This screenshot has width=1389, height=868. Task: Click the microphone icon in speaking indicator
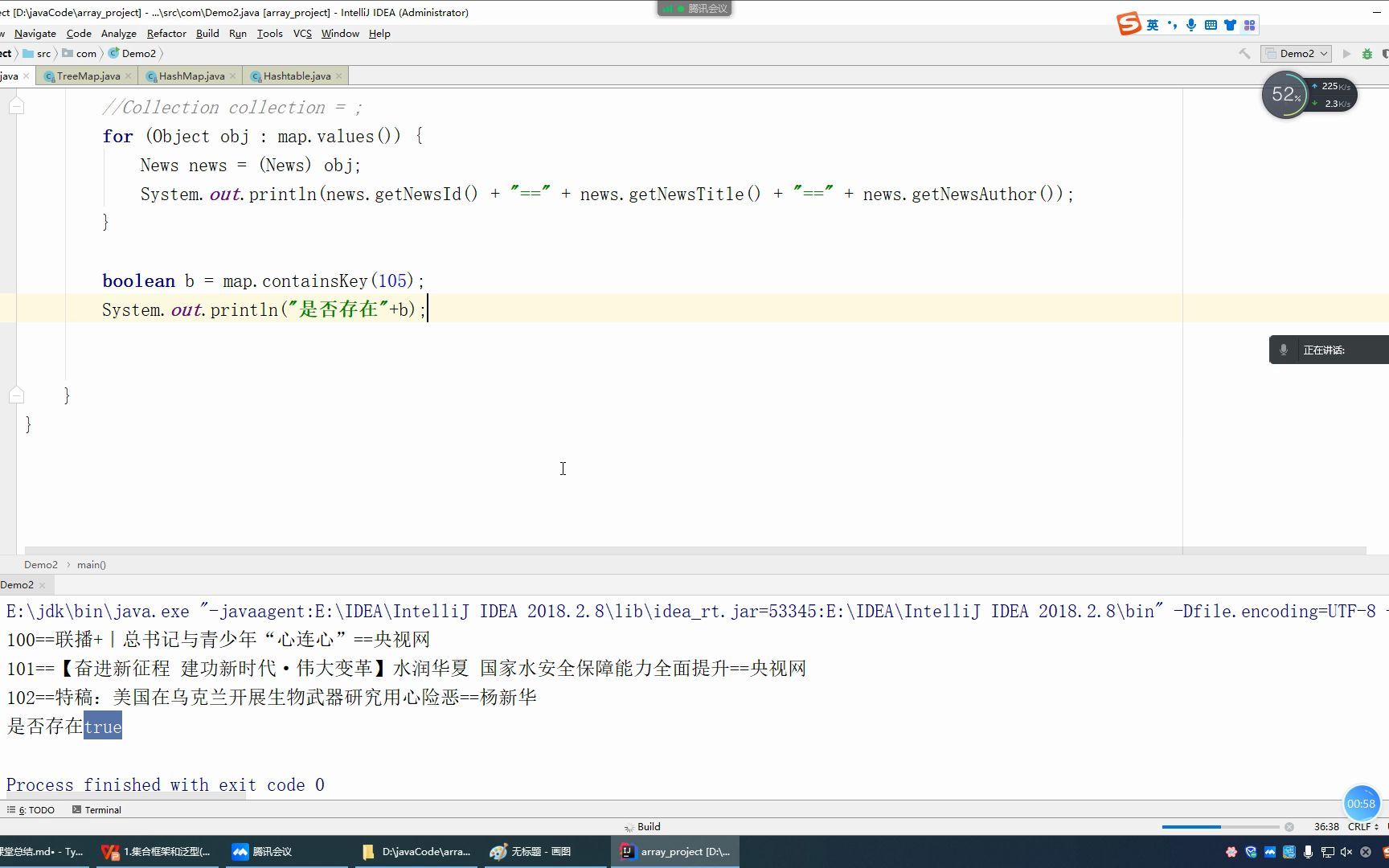pyautogui.click(x=1284, y=350)
